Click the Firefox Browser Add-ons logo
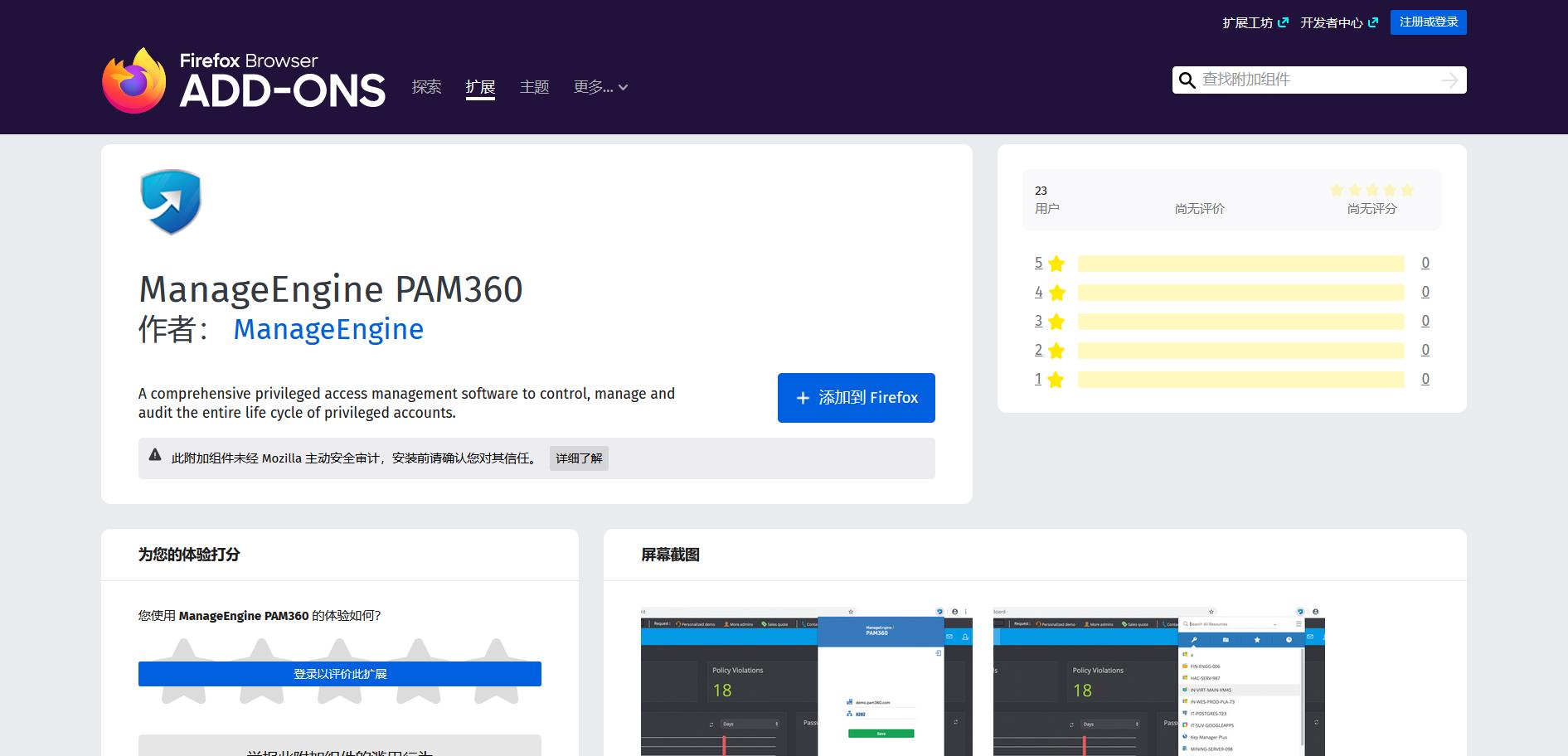Viewport: 1568px width, 756px height. (244, 80)
